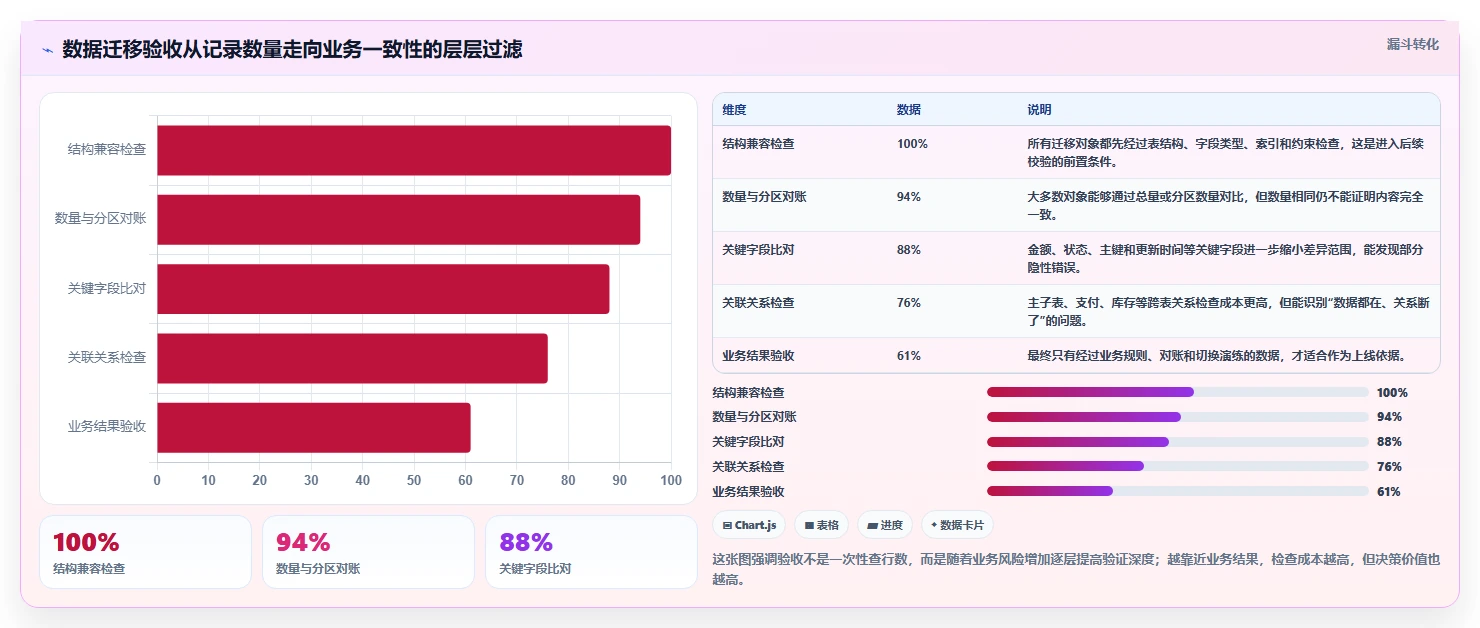Click the 数量与分区对账 progress bar
1480x628 pixels.
pos(1178,417)
